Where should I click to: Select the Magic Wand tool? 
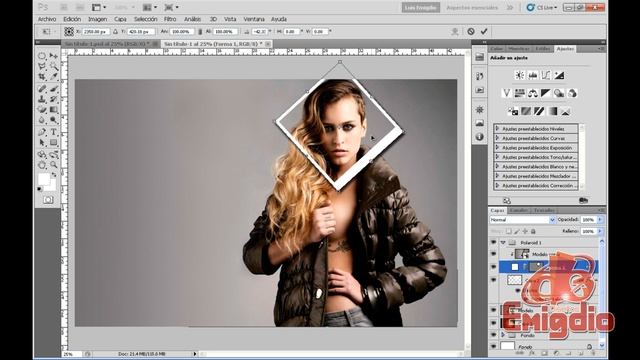pyautogui.click(x=53, y=66)
